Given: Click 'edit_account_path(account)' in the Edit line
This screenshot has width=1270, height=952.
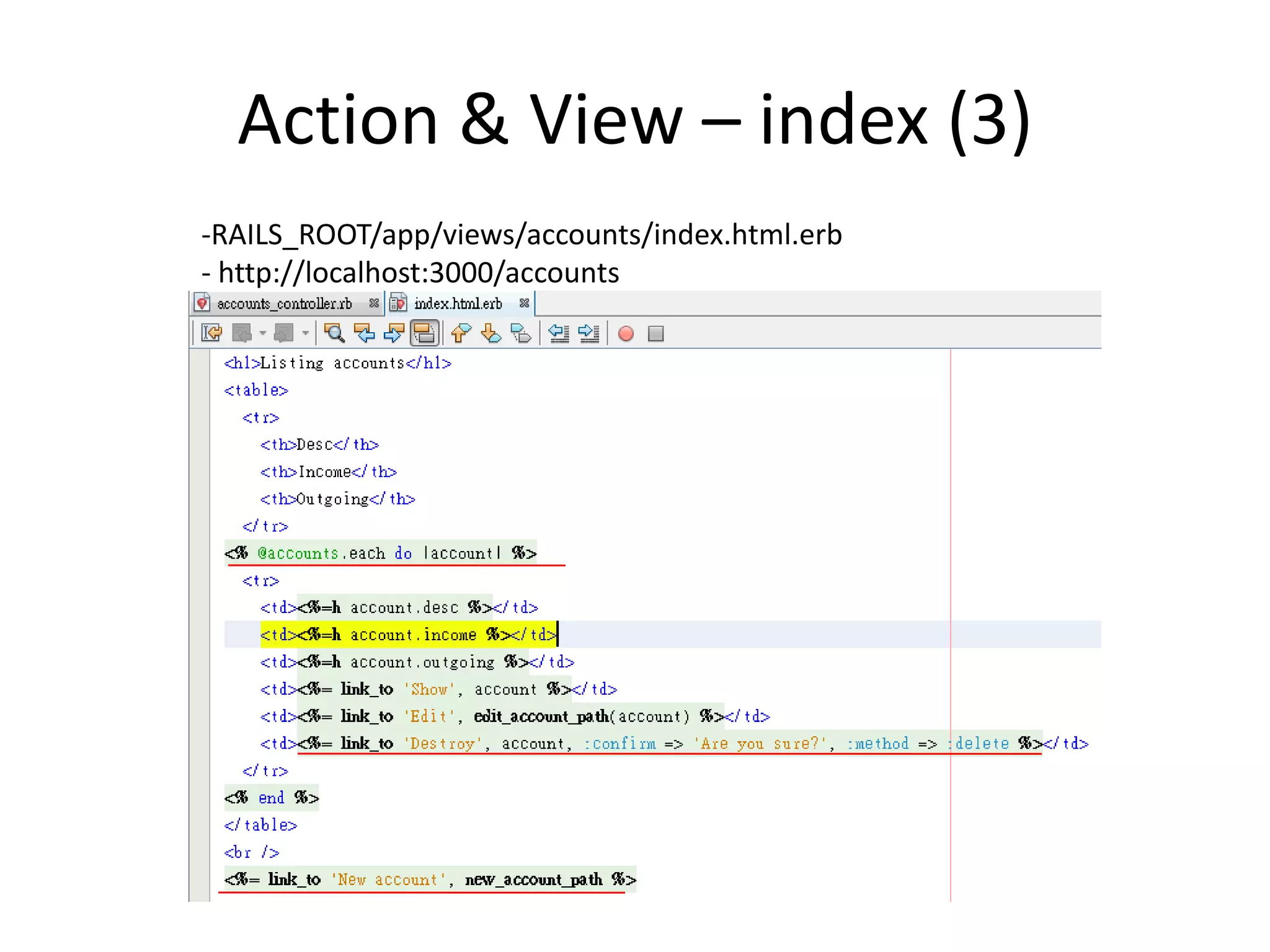Looking at the screenshot, I should click(582, 716).
